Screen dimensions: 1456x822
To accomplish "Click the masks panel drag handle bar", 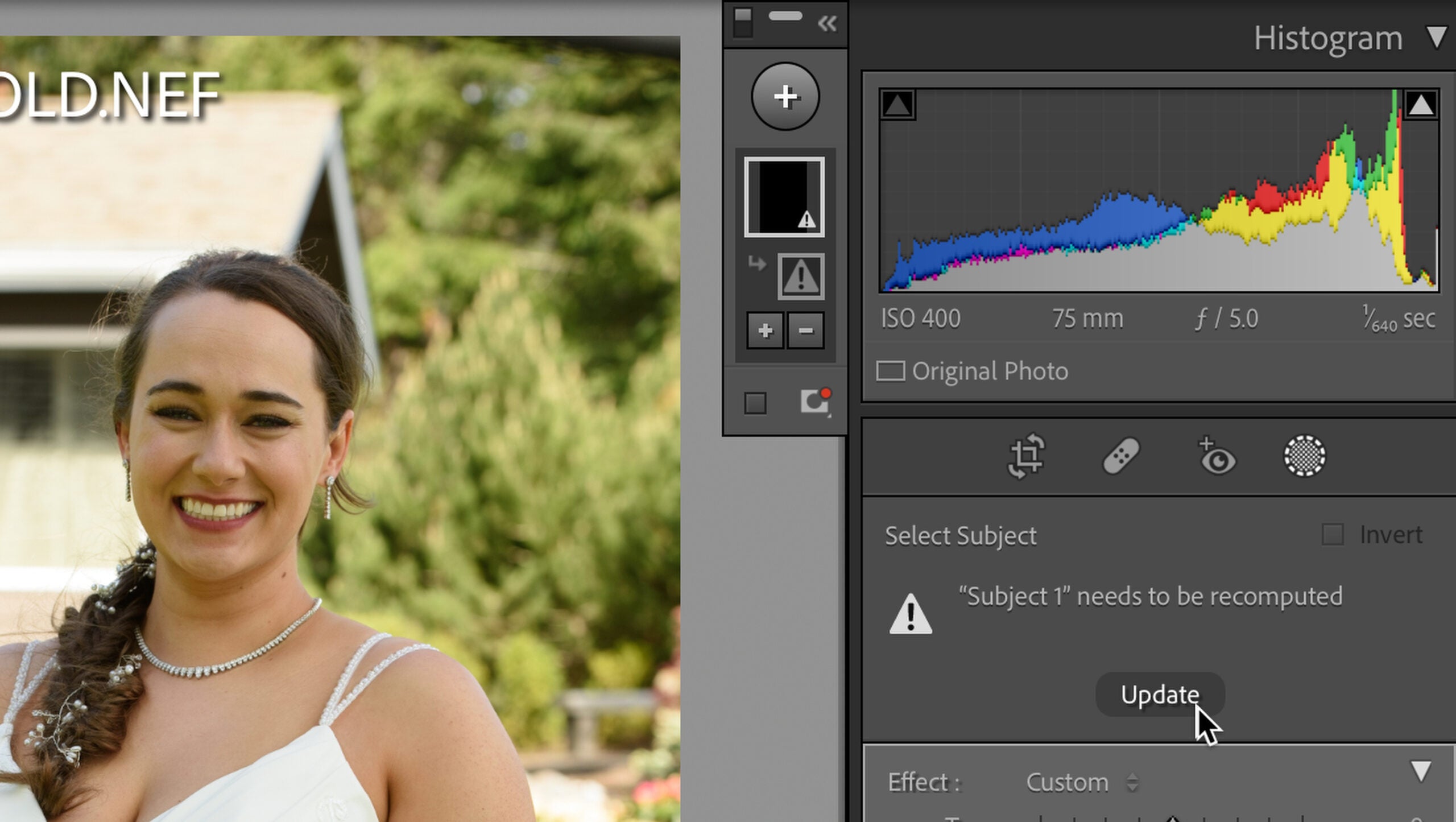I will point(785,16).
